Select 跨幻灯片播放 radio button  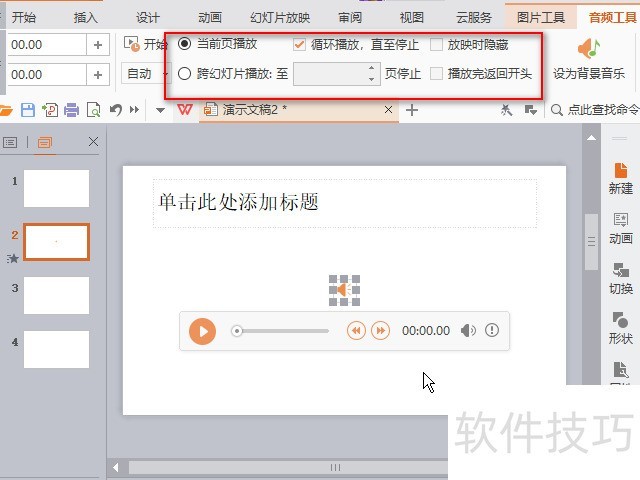(x=184, y=74)
